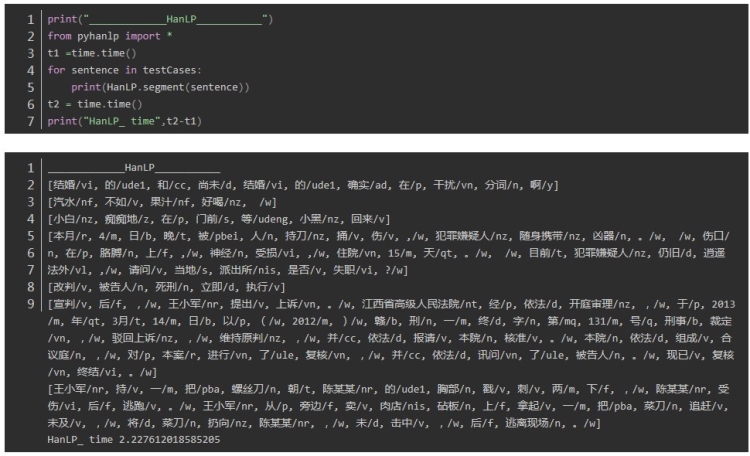
Task: Select 'print("HanLP_ time",t2-t1)' line
Action: (124, 122)
